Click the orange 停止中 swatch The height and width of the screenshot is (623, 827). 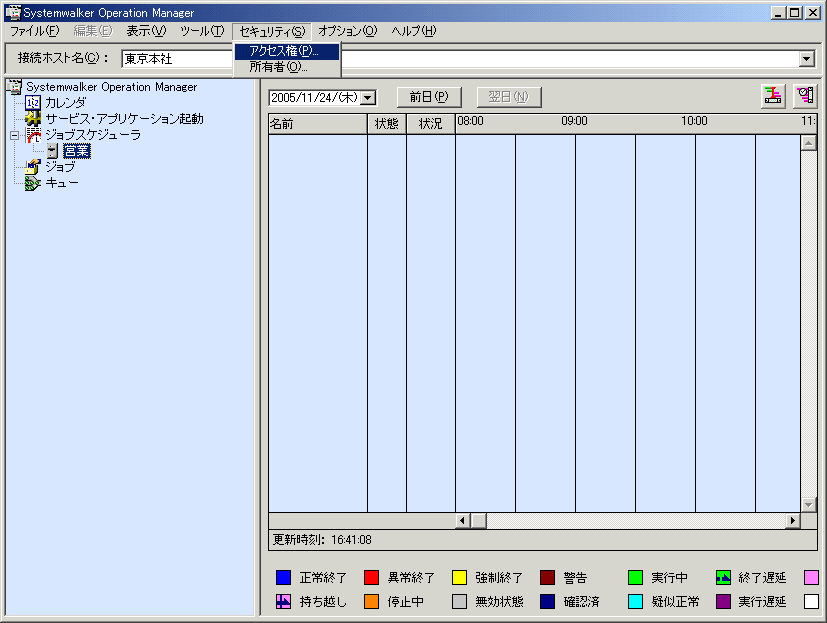[x=371, y=601]
